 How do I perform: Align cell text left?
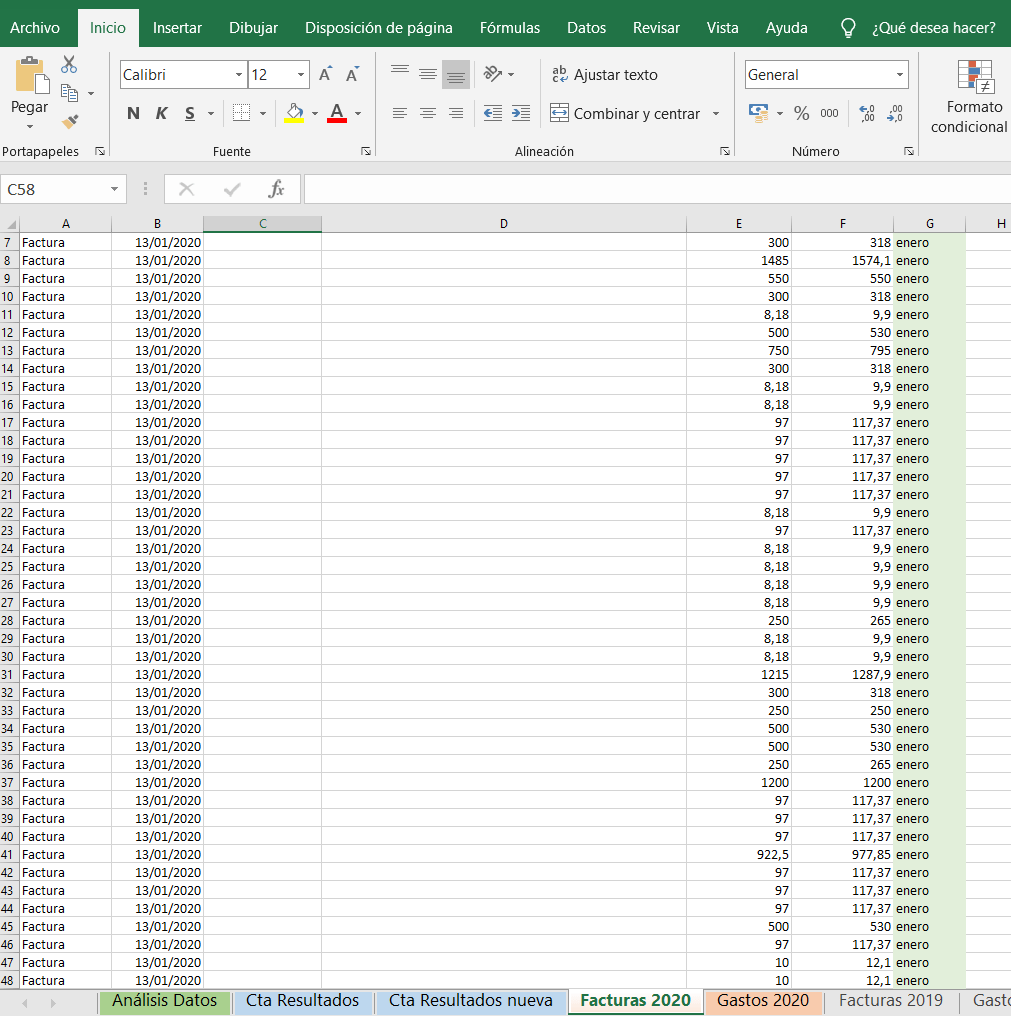pyautogui.click(x=400, y=113)
